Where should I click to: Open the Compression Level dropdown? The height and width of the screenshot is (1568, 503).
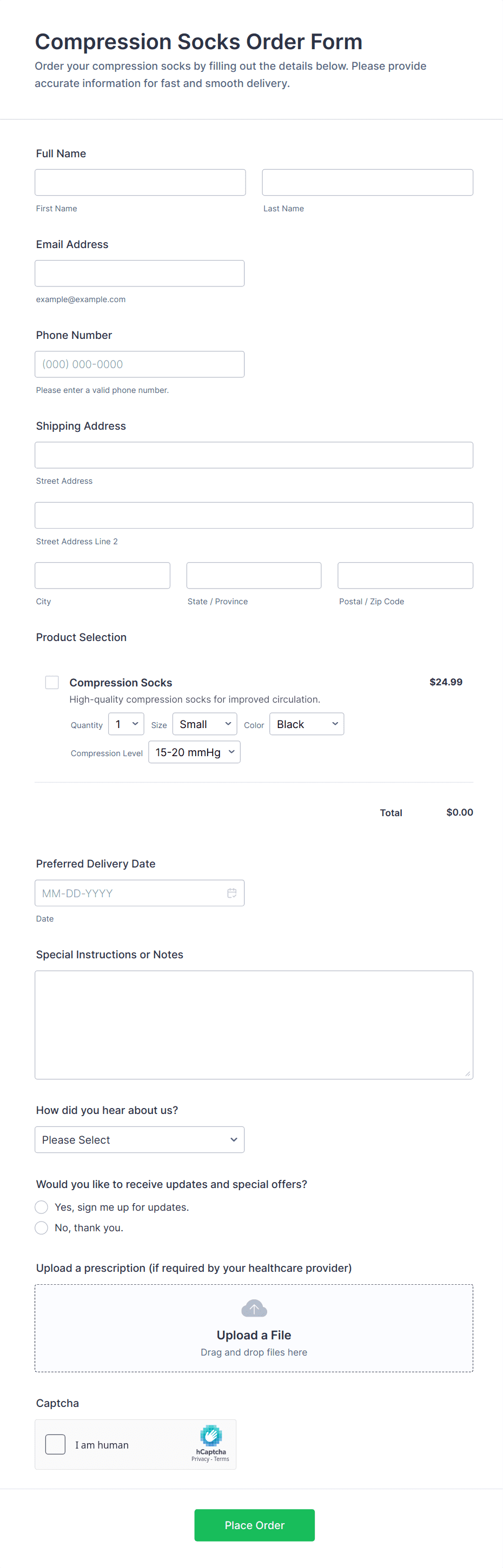[x=194, y=752]
